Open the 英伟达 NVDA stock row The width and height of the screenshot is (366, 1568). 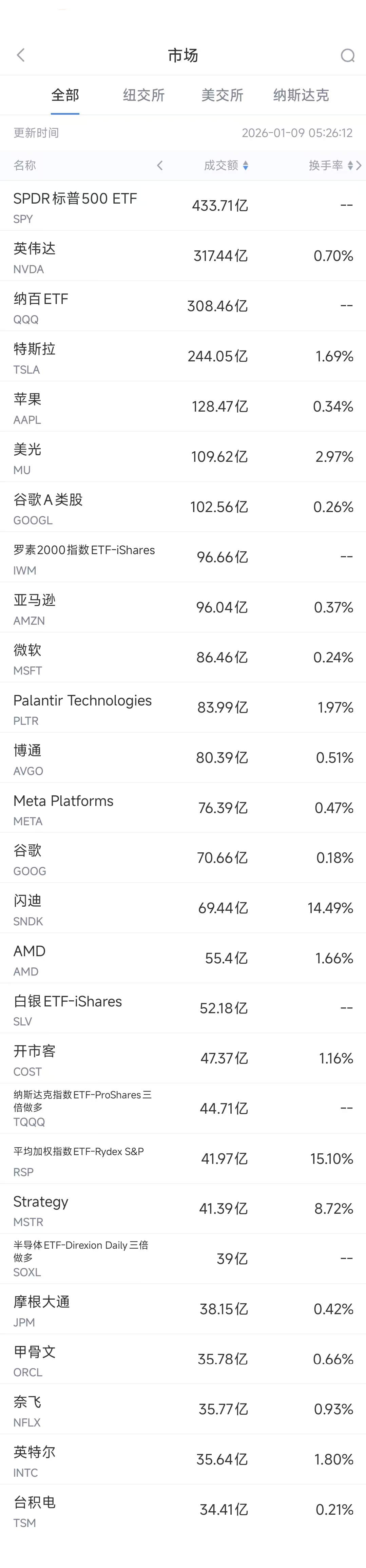pyautogui.click(x=183, y=256)
